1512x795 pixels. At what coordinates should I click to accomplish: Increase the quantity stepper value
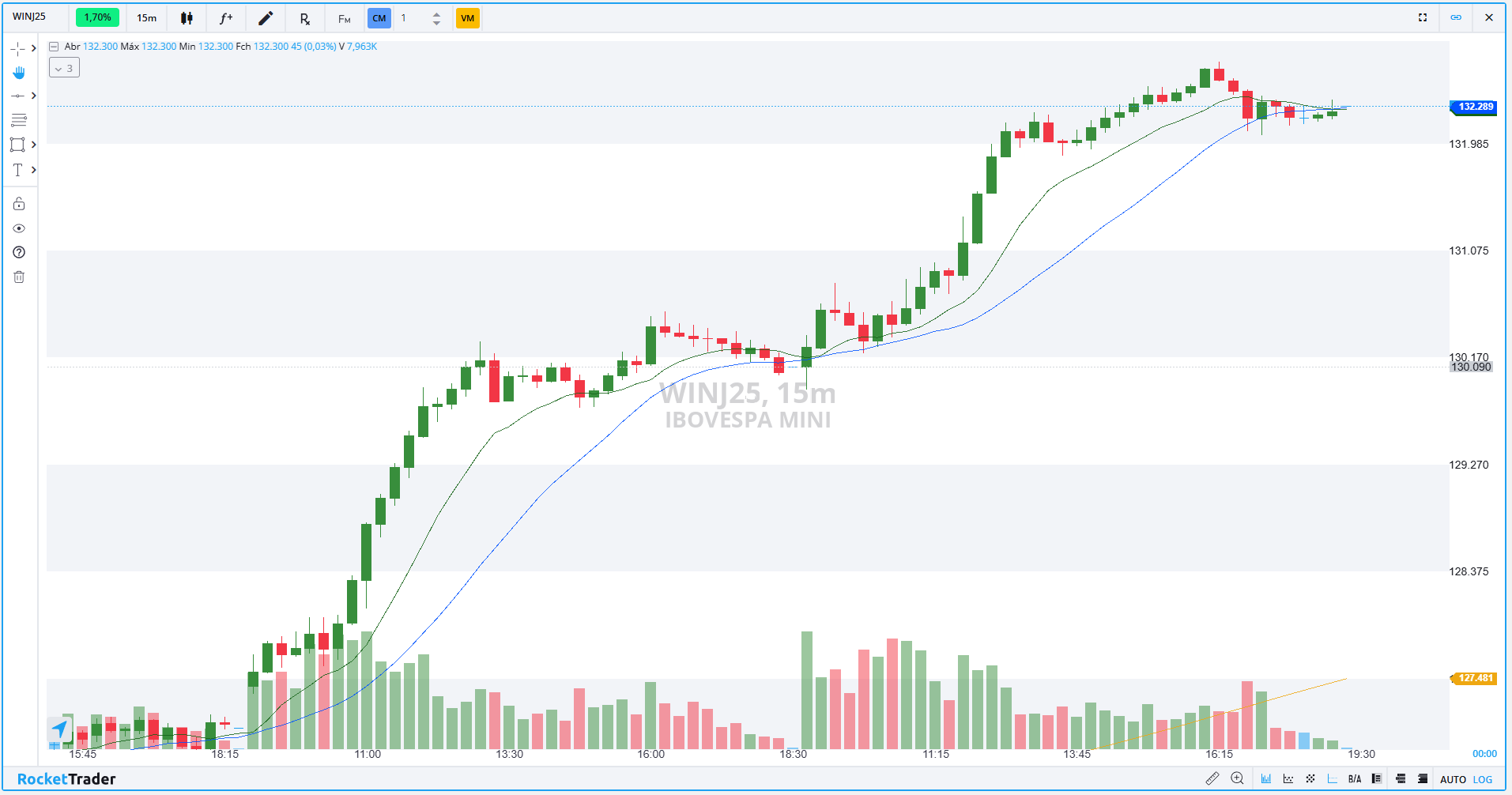[436, 14]
